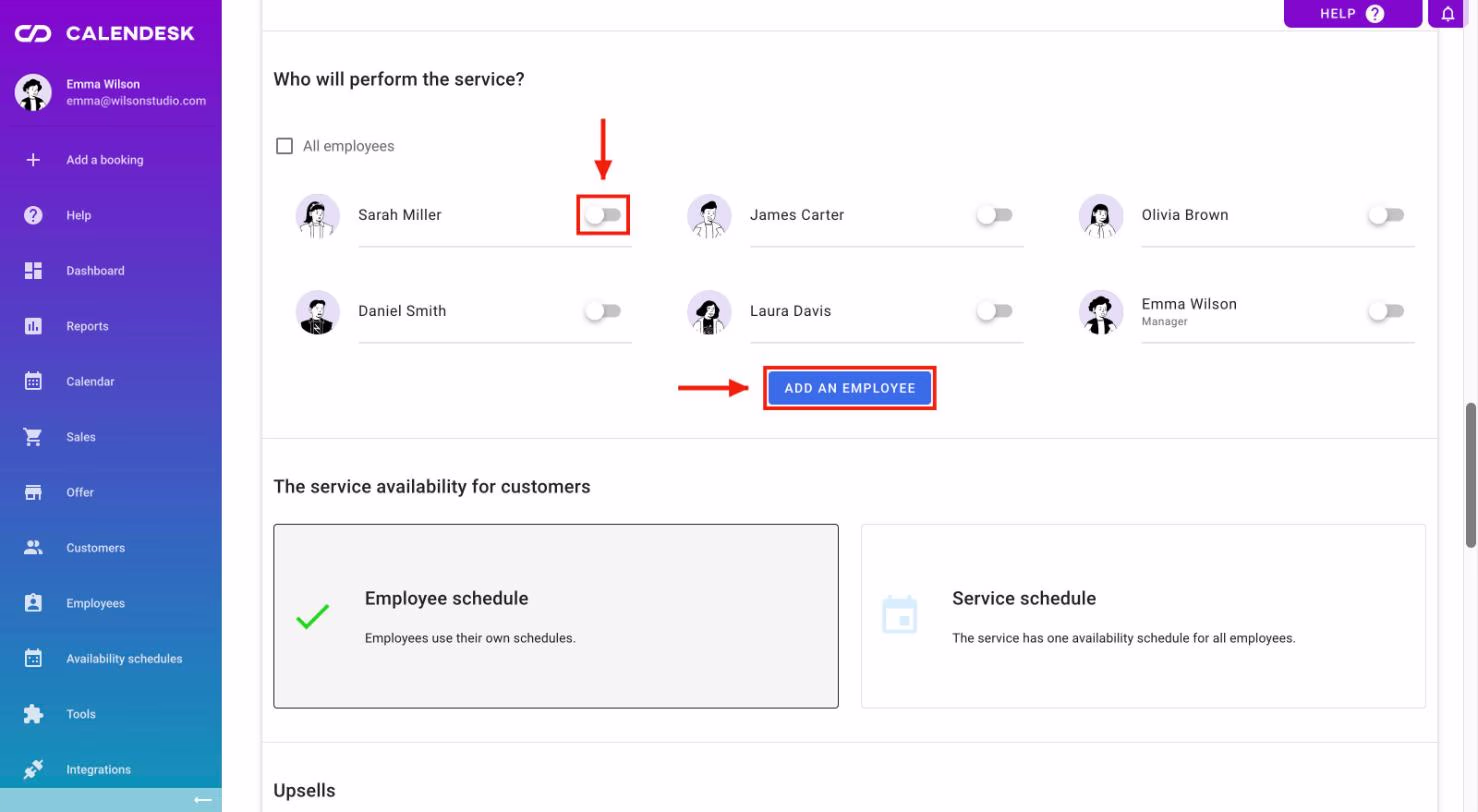
Task: Select the Service schedule option card
Action: click(x=1143, y=616)
